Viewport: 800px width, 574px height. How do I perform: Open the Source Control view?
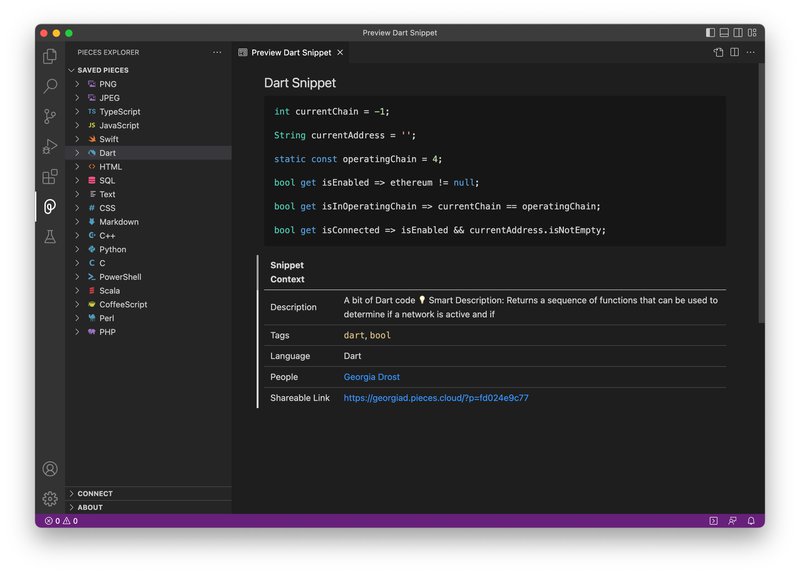coord(50,116)
